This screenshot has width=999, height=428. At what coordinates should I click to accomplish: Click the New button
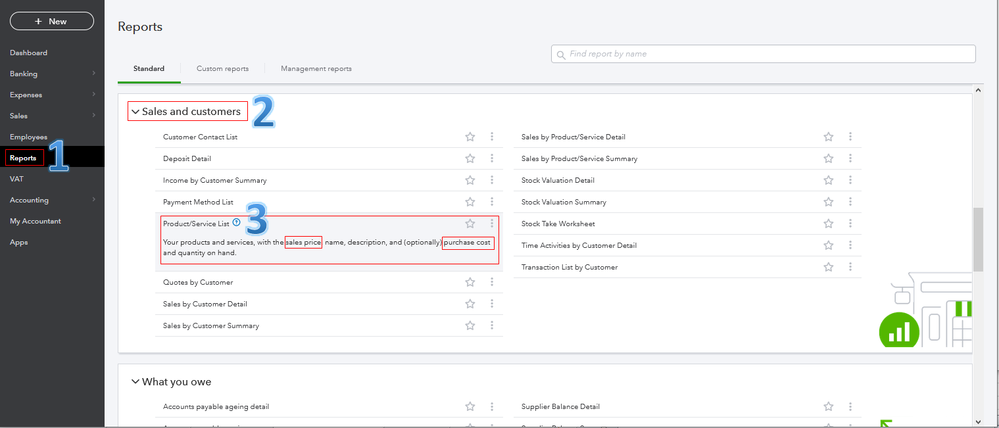51,21
